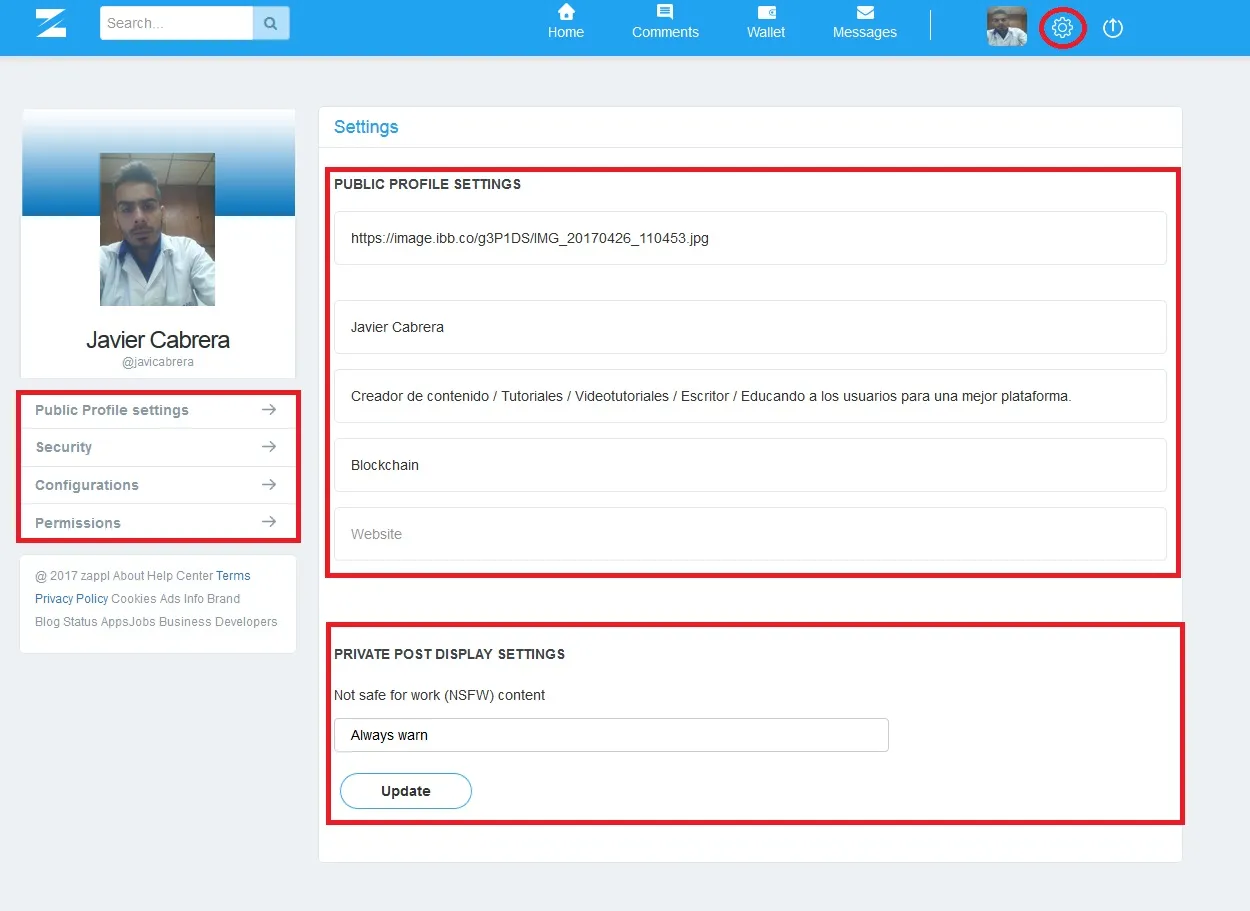Open the Privacy Policy link

pyautogui.click(x=71, y=599)
